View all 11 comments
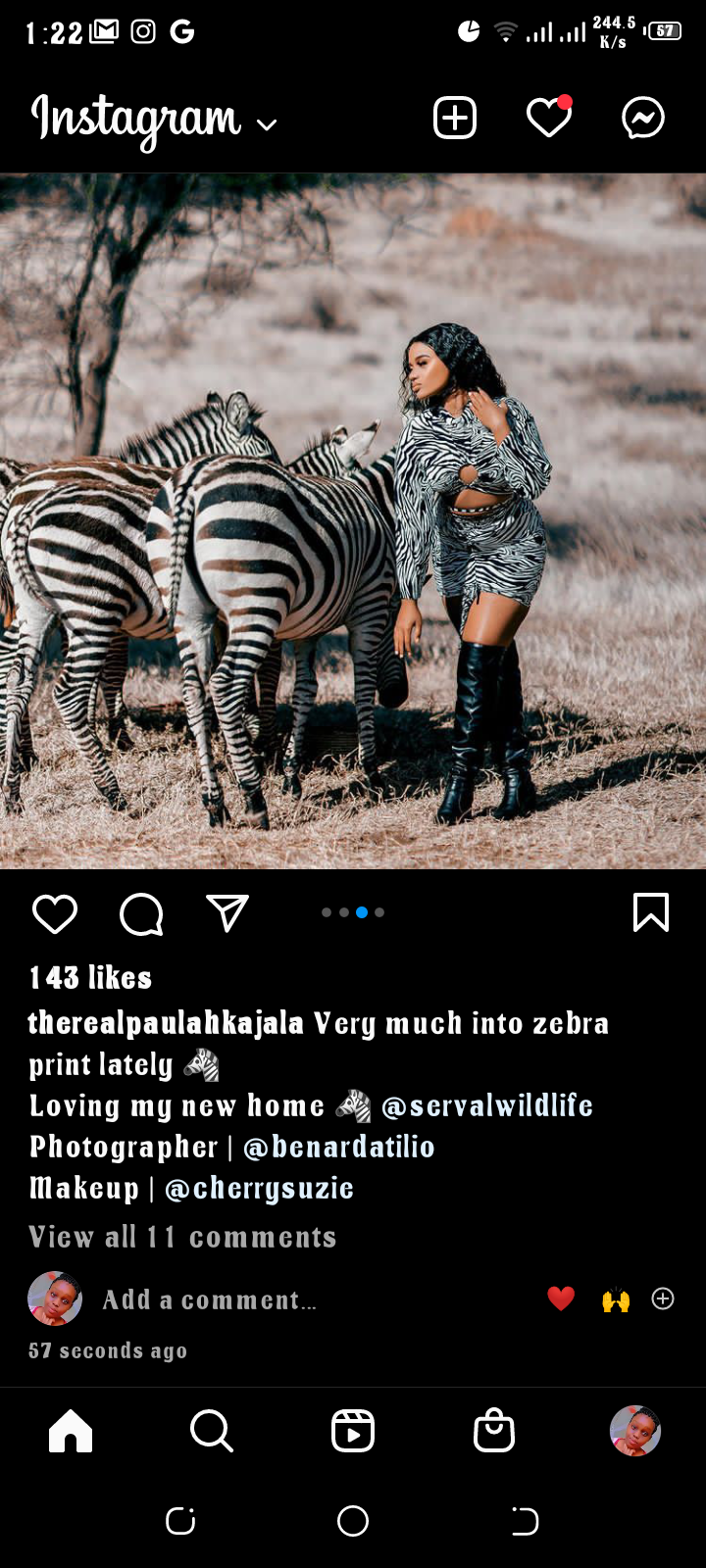 [182, 1237]
